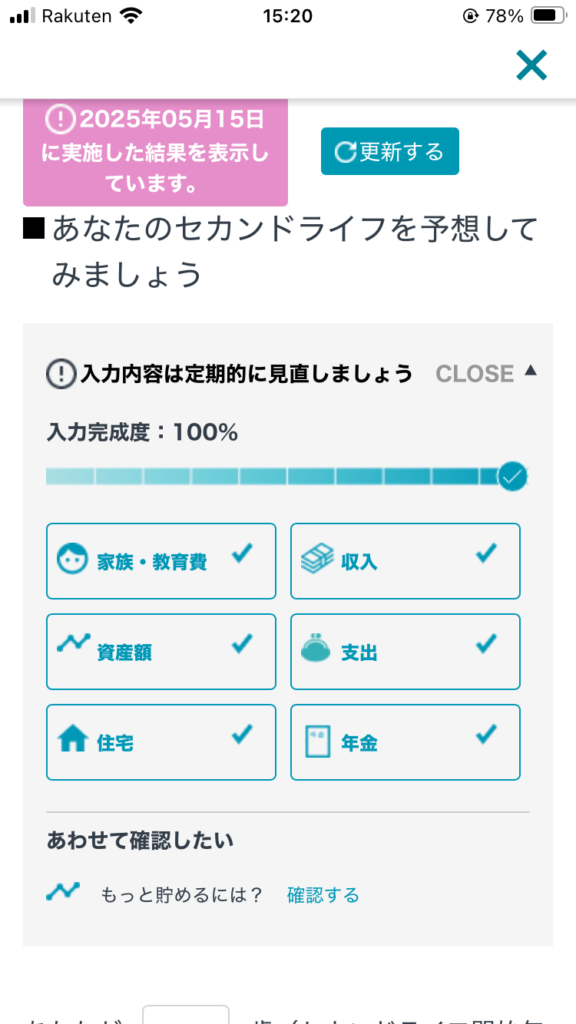Tap the purse icon for 支出
Image resolution: width=576 pixels, height=1024 pixels.
tap(317, 648)
